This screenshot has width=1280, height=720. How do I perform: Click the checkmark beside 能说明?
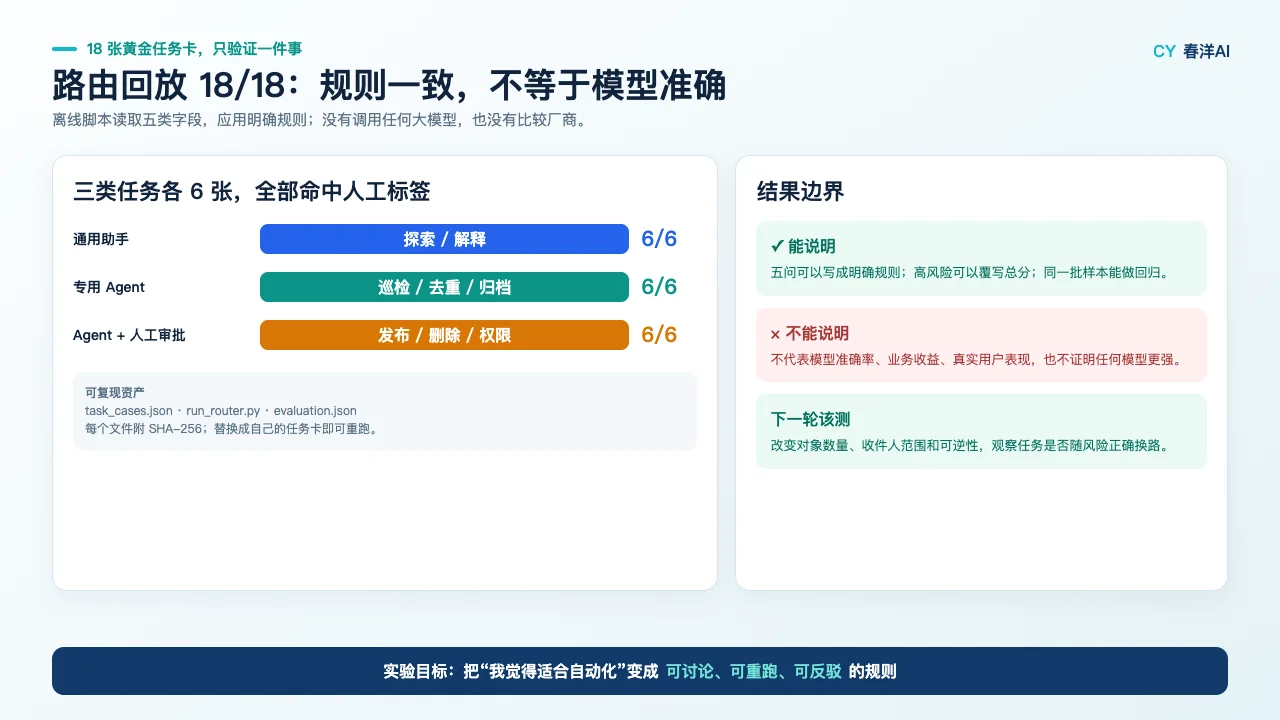[x=777, y=246]
